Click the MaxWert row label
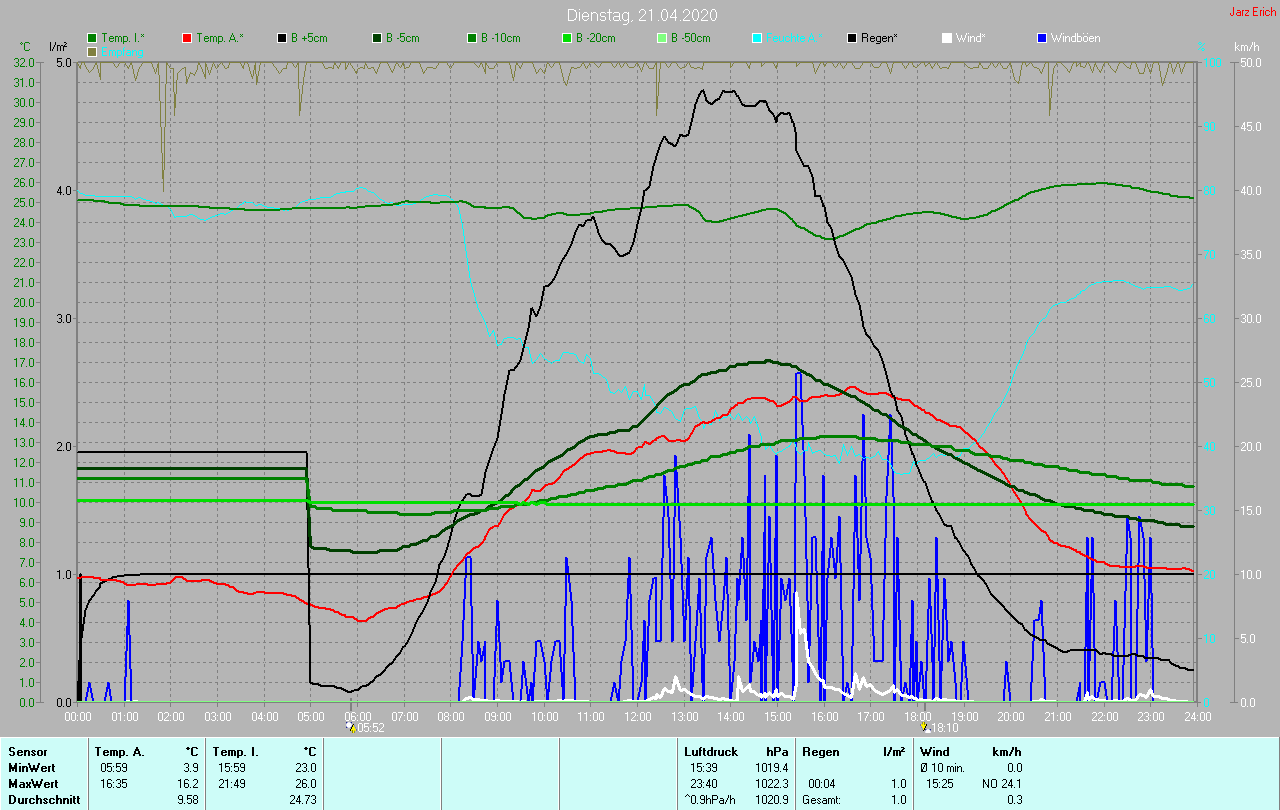Screen dimensions: 1280x810 (33, 784)
